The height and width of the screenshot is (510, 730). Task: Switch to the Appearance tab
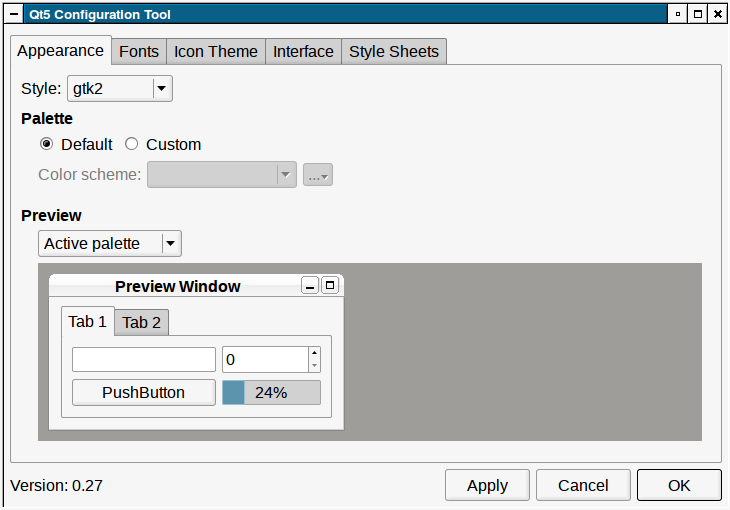tap(61, 50)
